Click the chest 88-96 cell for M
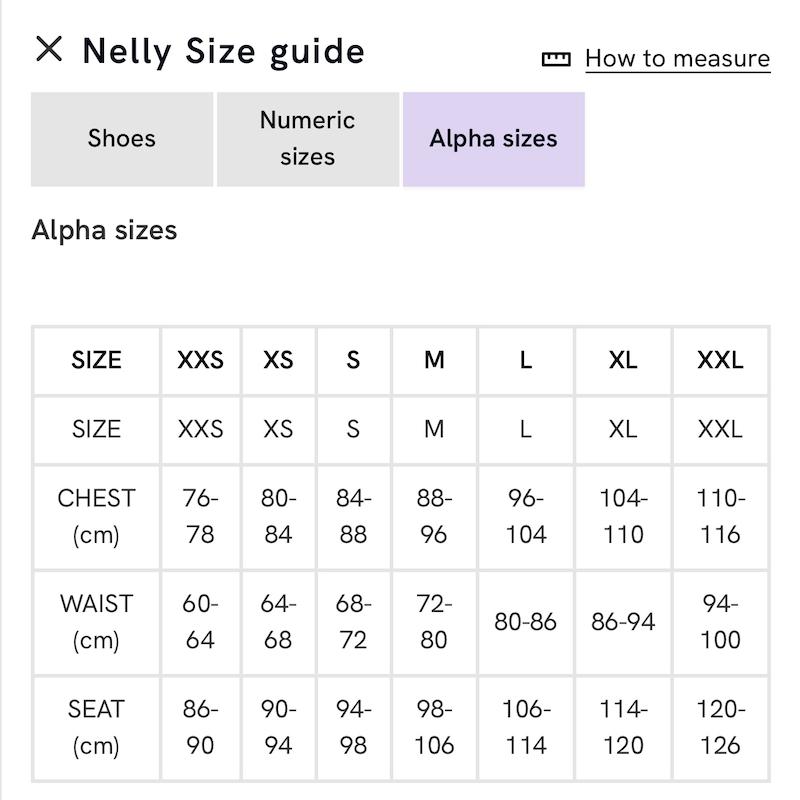800x800 pixels. (x=434, y=516)
